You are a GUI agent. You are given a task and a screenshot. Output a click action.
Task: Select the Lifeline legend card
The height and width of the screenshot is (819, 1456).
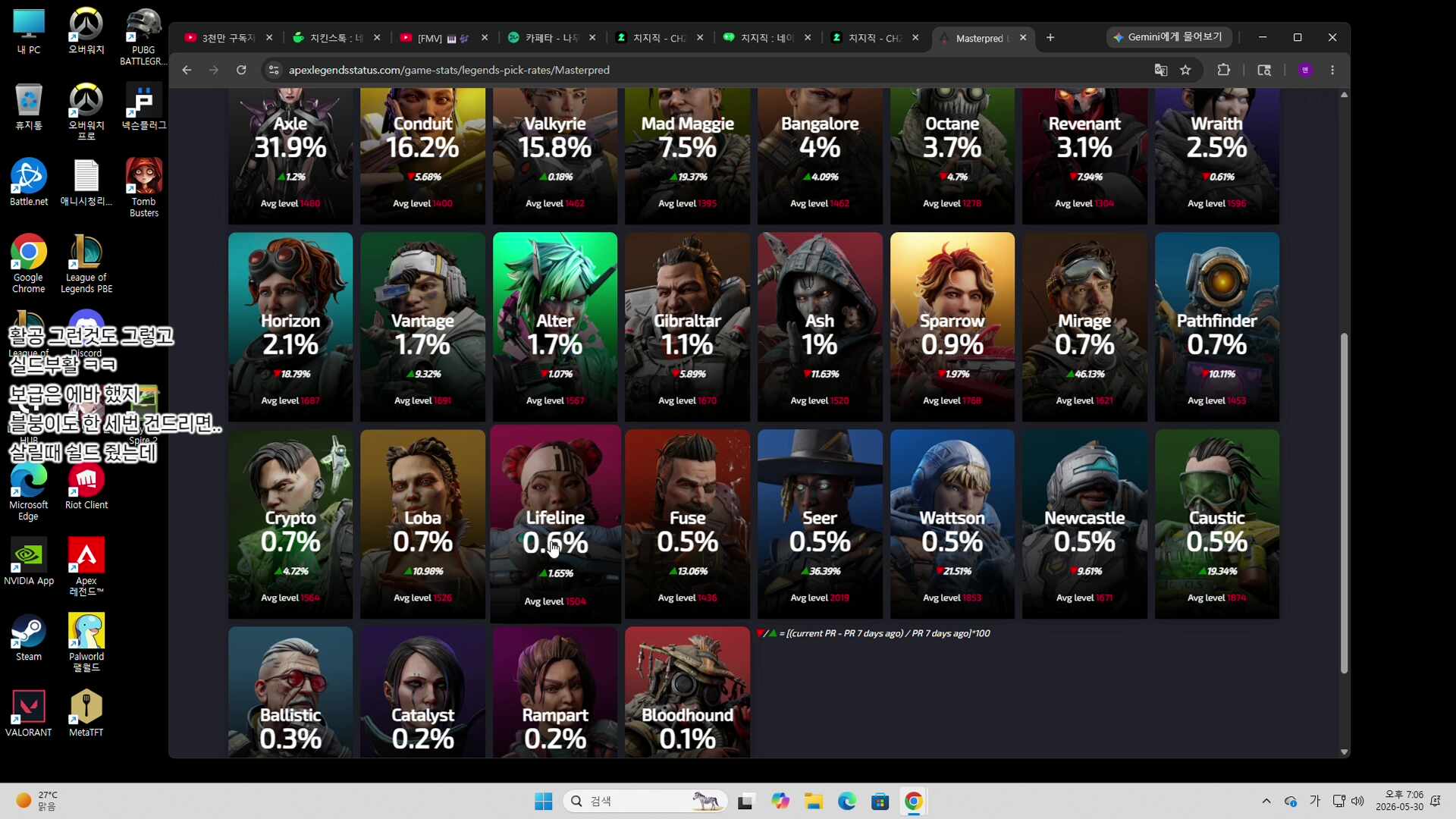[x=555, y=524]
